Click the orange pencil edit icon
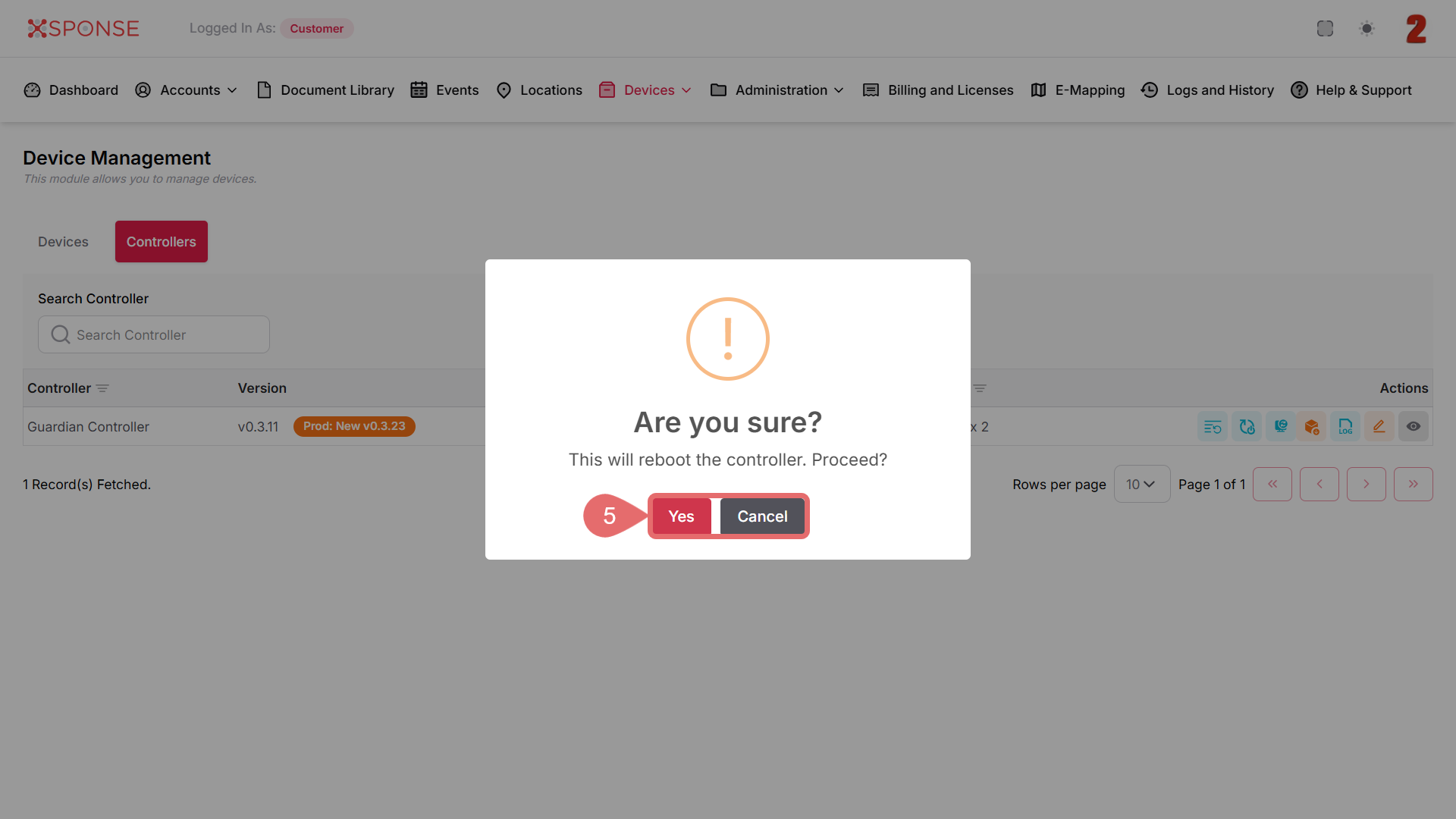1456x819 pixels. (x=1379, y=427)
